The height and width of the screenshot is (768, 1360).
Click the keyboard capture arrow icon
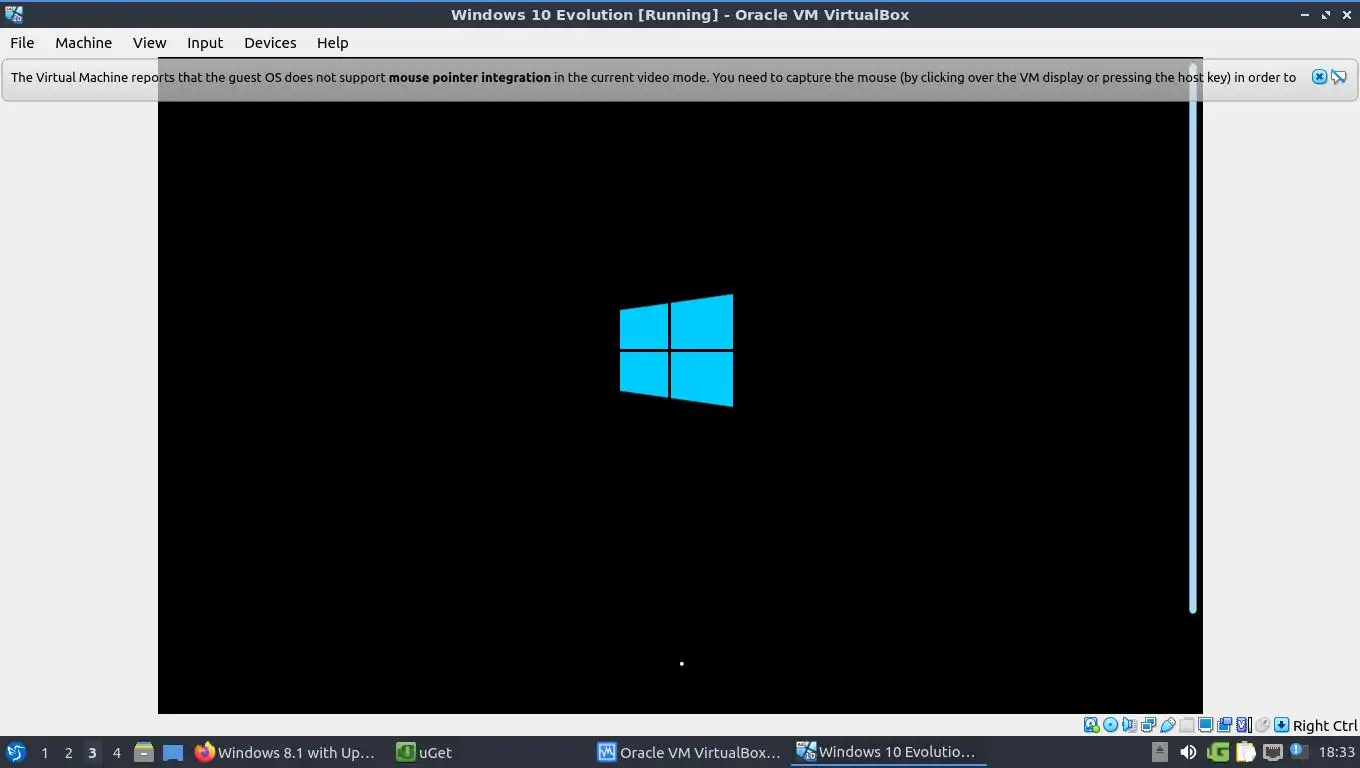1281,725
